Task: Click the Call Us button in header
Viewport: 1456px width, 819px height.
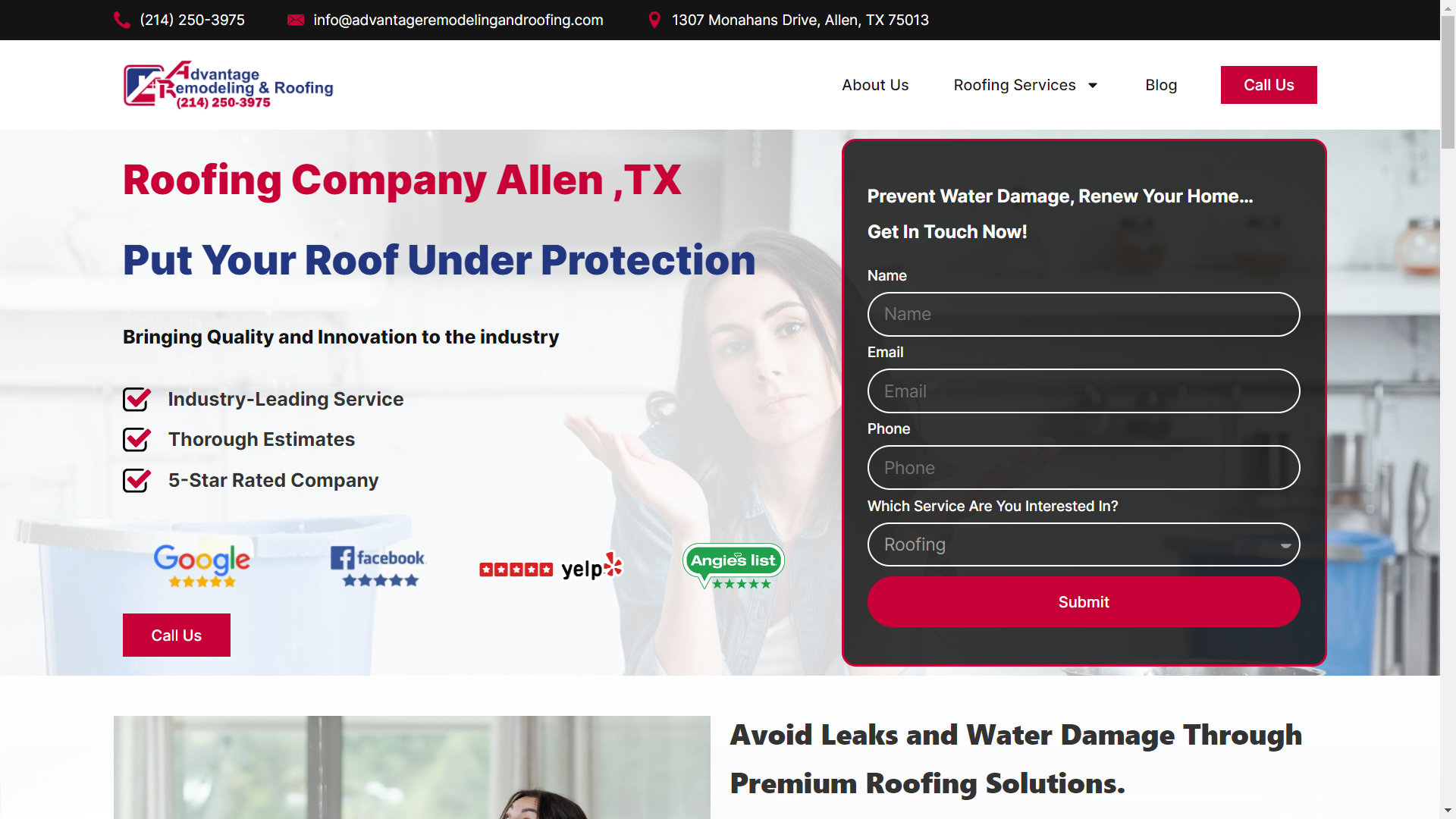Action: click(1269, 85)
